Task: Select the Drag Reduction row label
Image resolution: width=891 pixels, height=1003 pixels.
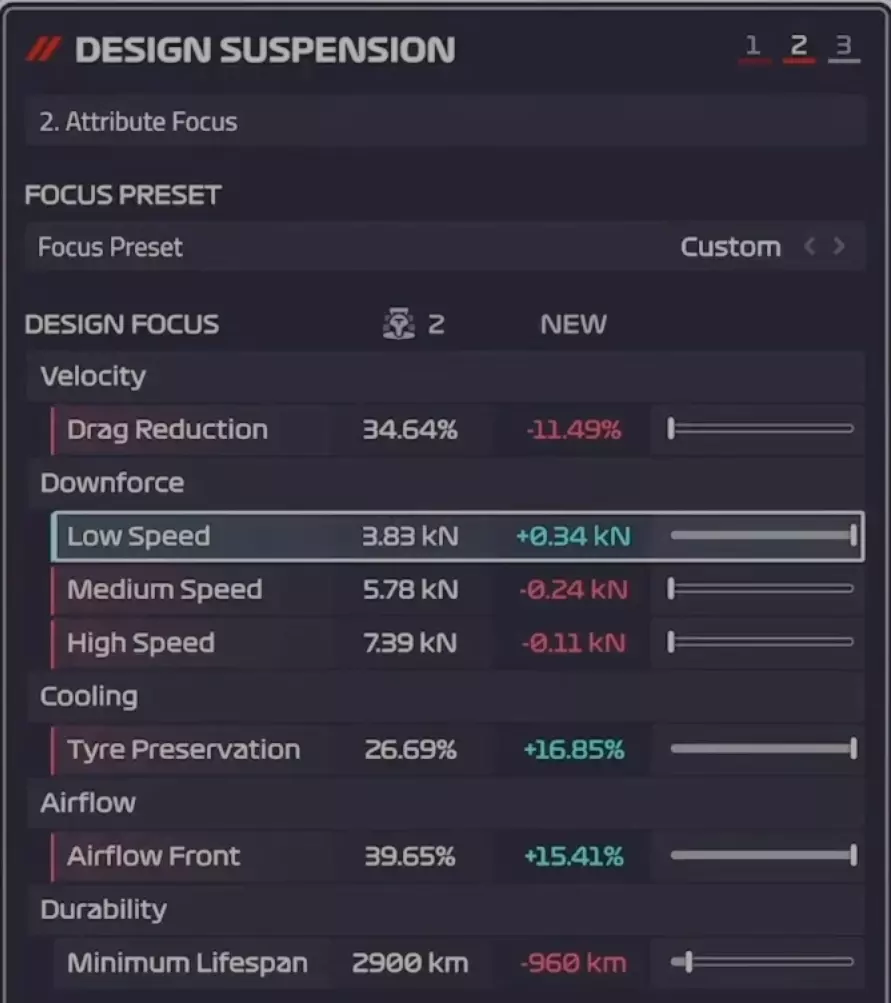Action: tap(167, 430)
